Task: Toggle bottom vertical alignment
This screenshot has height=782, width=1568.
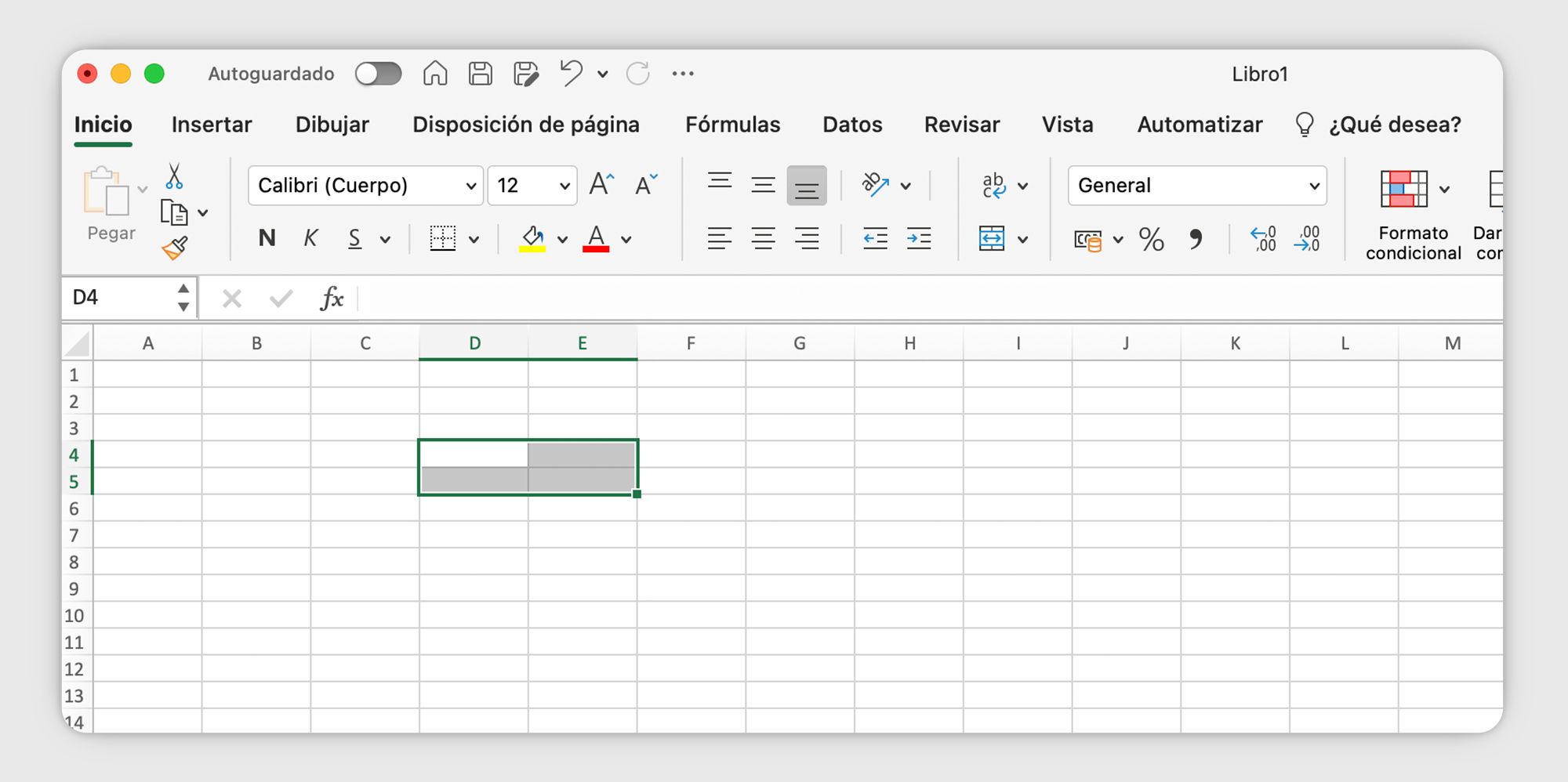Action: (x=806, y=185)
